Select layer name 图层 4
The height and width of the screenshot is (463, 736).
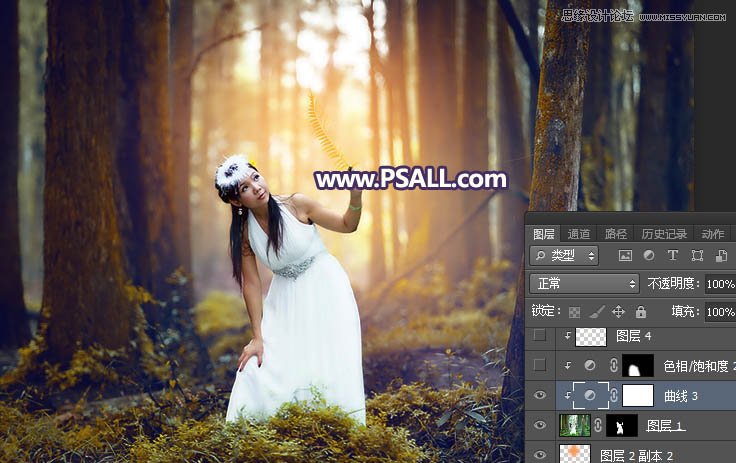[x=633, y=336]
